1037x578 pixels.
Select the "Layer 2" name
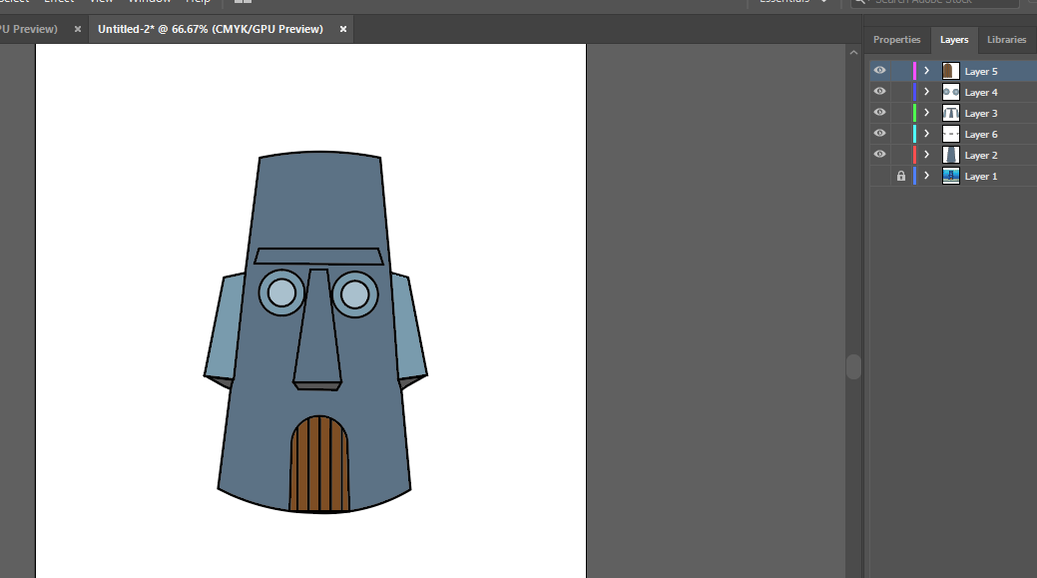[x=981, y=155]
